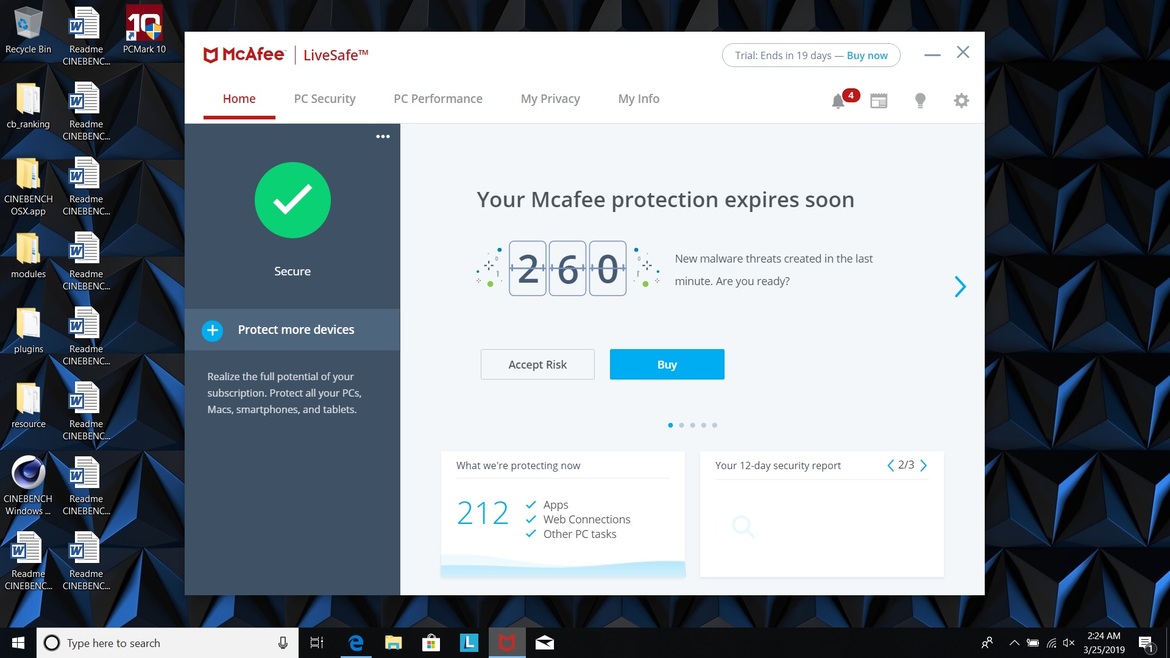1170x658 pixels.
Task: Select the plugins folder on desktop
Action: (x=28, y=330)
